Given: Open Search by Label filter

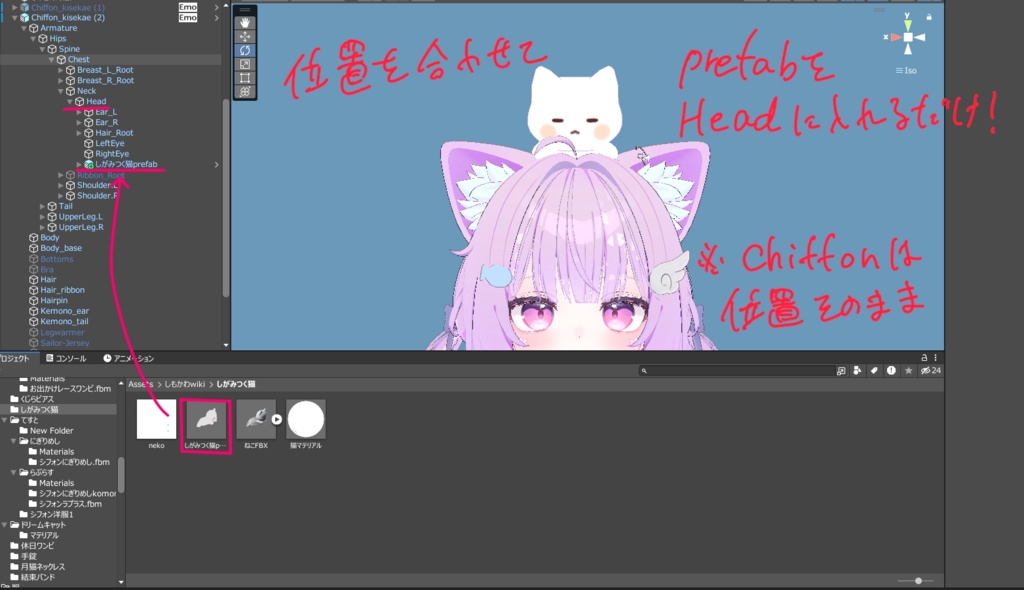Looking at the screenshot, I should [874, 370].
